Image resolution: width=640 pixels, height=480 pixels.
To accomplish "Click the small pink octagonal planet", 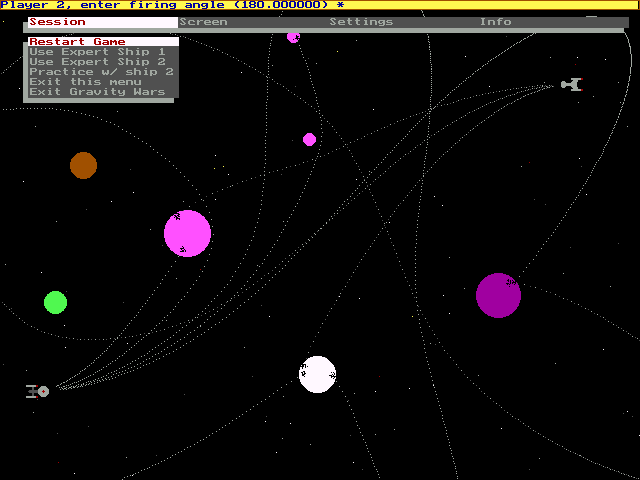I will [x=309, y=140].
